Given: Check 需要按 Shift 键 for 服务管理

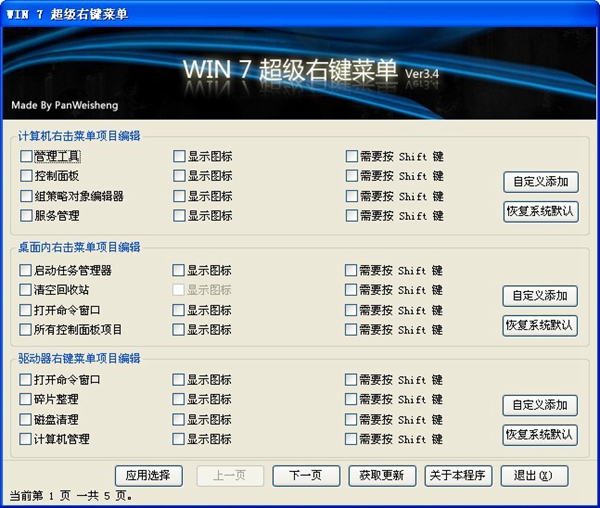Looking at the screenshot, I should pyautogui.click(x=352, y=216).
